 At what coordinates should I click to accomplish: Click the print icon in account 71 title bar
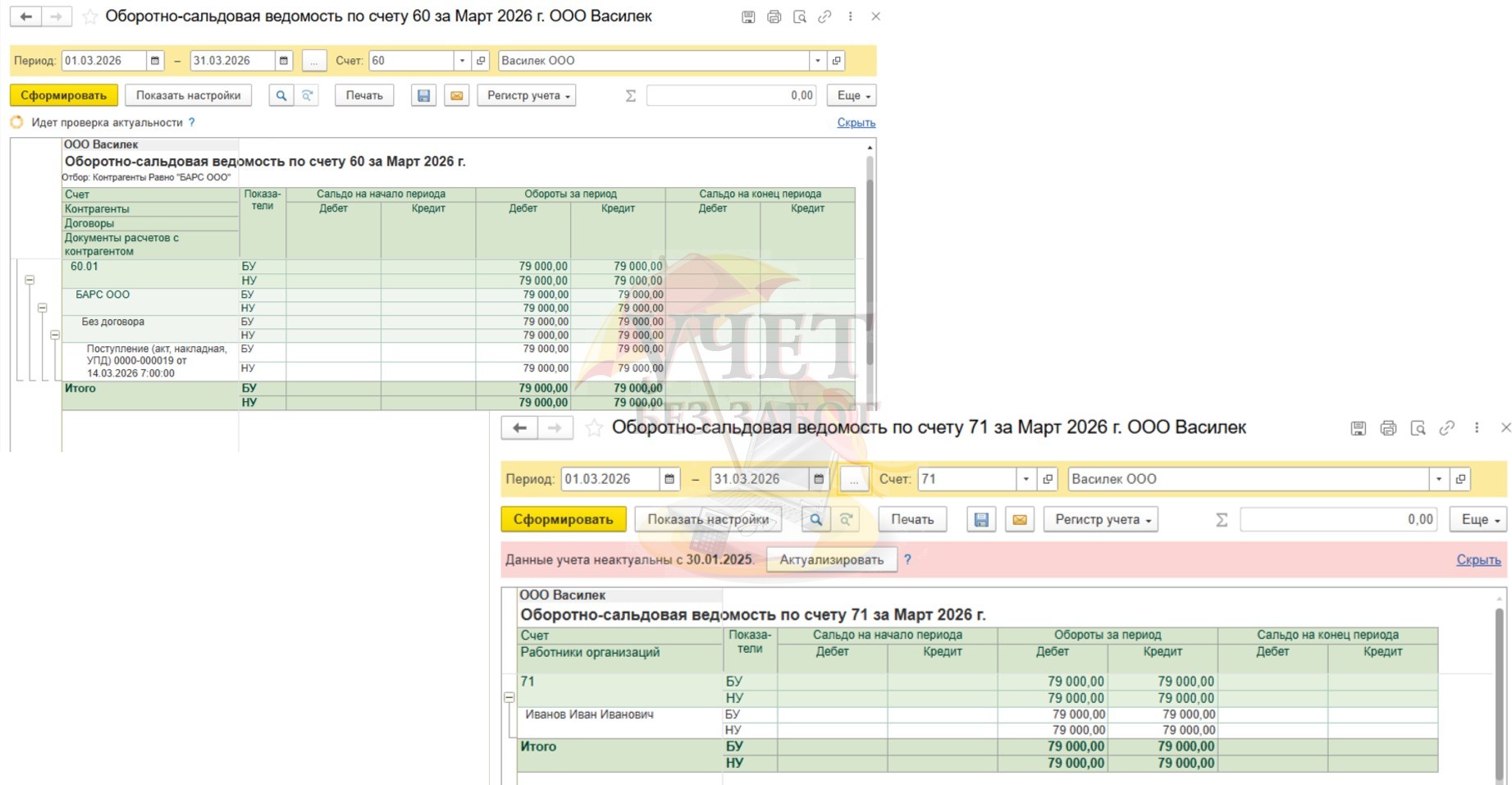(1388, 428)
